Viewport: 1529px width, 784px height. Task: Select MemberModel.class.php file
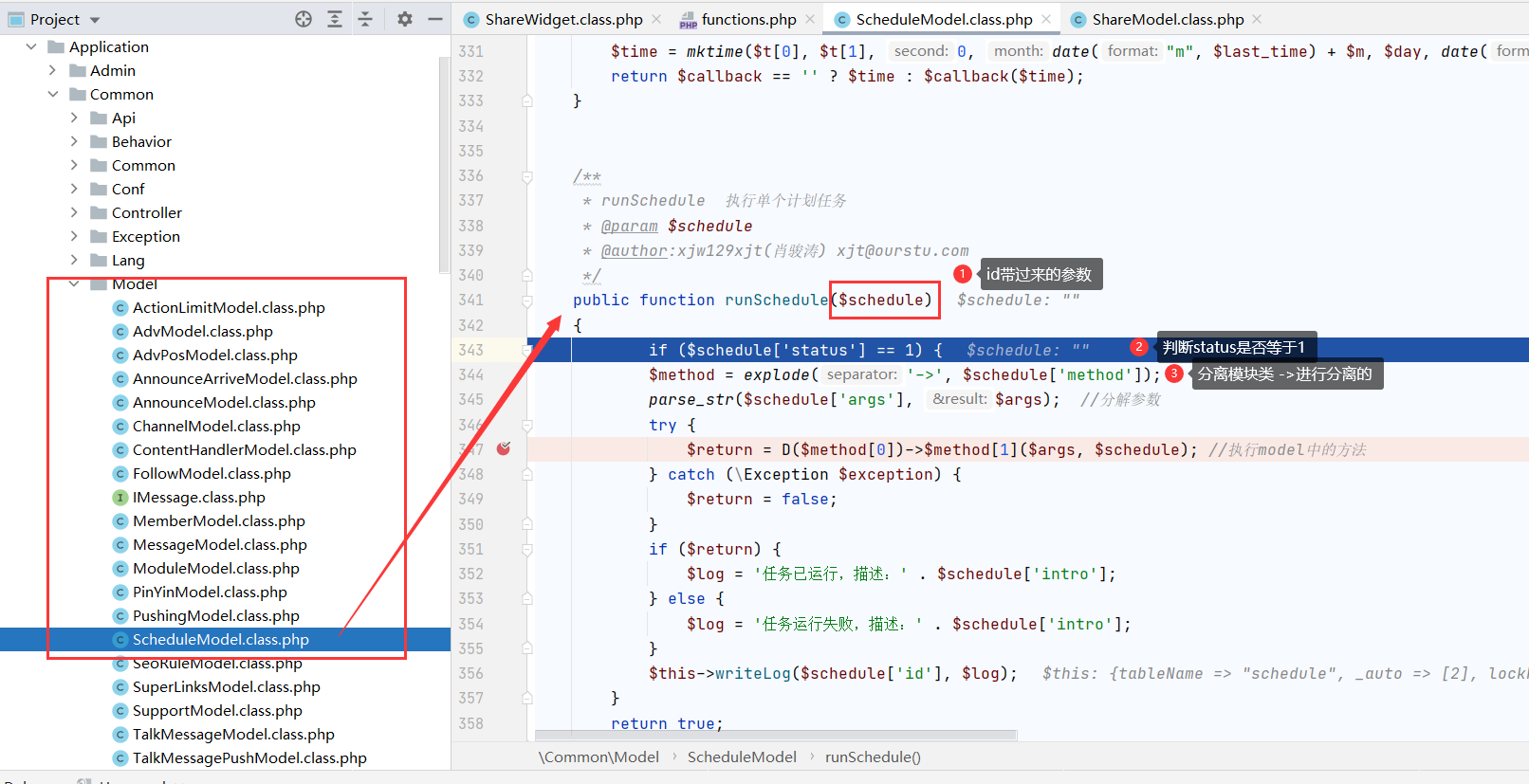click(x=219, y=520)
